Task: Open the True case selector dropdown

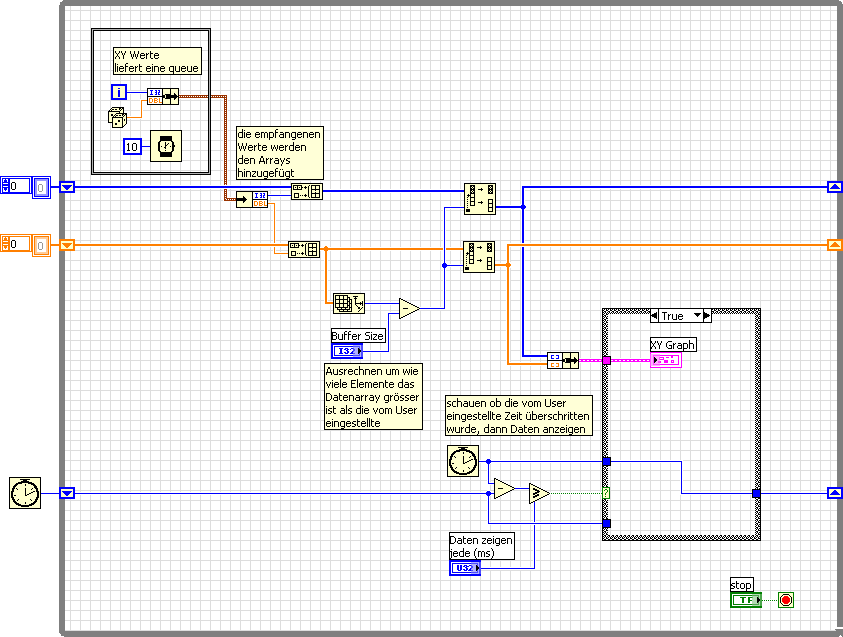Action: [697, 316]
